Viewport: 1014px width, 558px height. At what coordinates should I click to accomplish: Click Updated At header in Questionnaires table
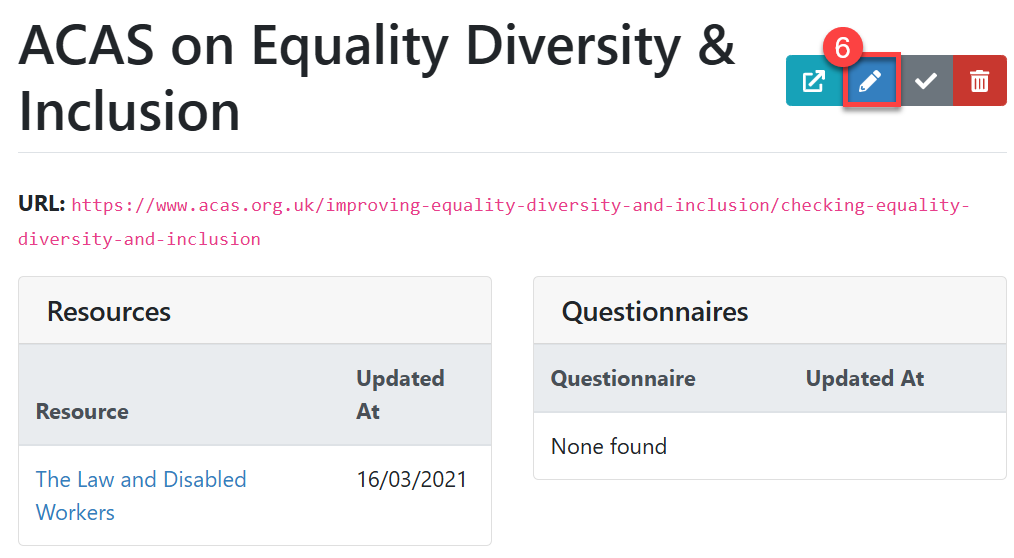pos(865,378)
